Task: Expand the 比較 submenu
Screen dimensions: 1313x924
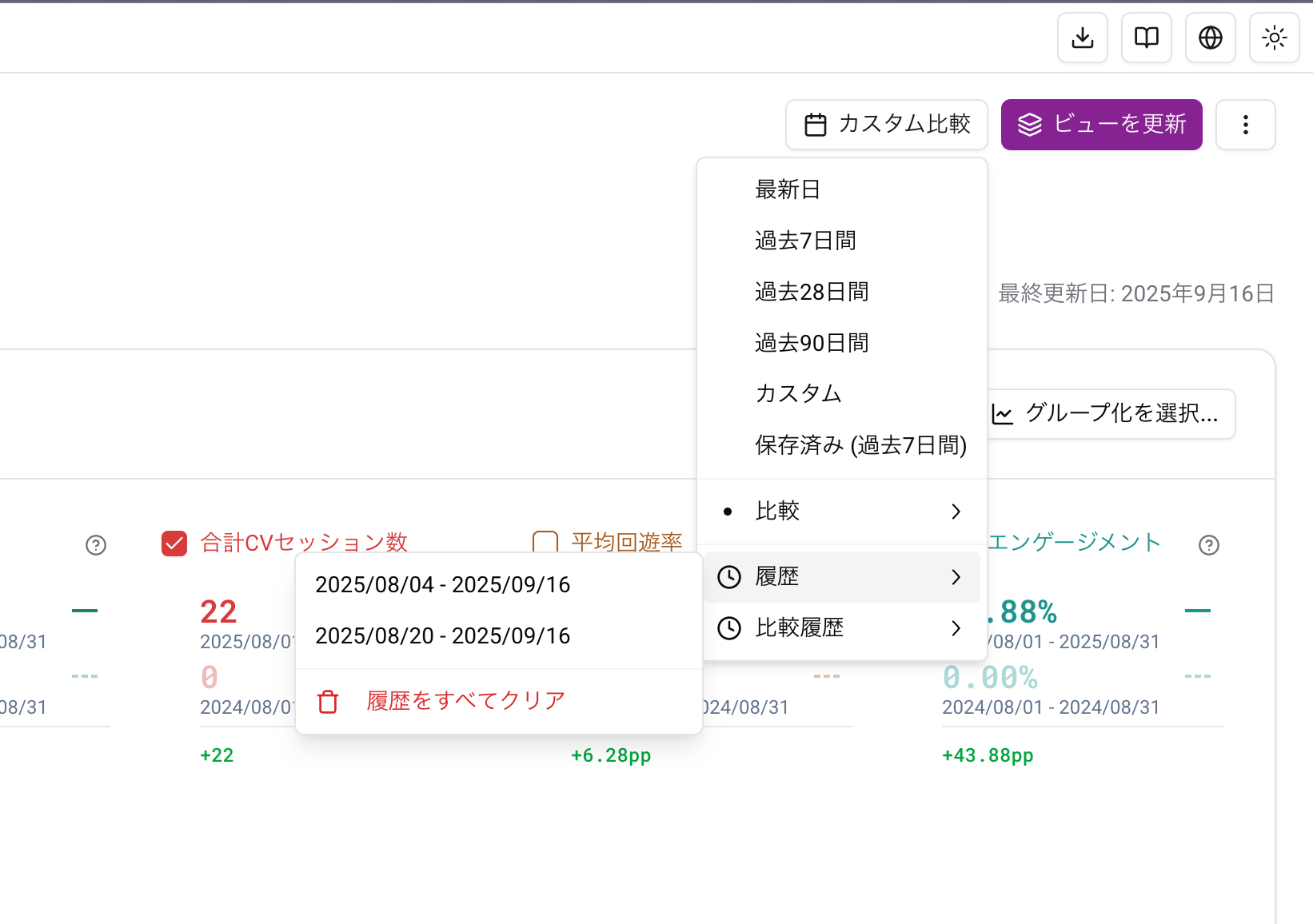Action: (x=956, y=512)
